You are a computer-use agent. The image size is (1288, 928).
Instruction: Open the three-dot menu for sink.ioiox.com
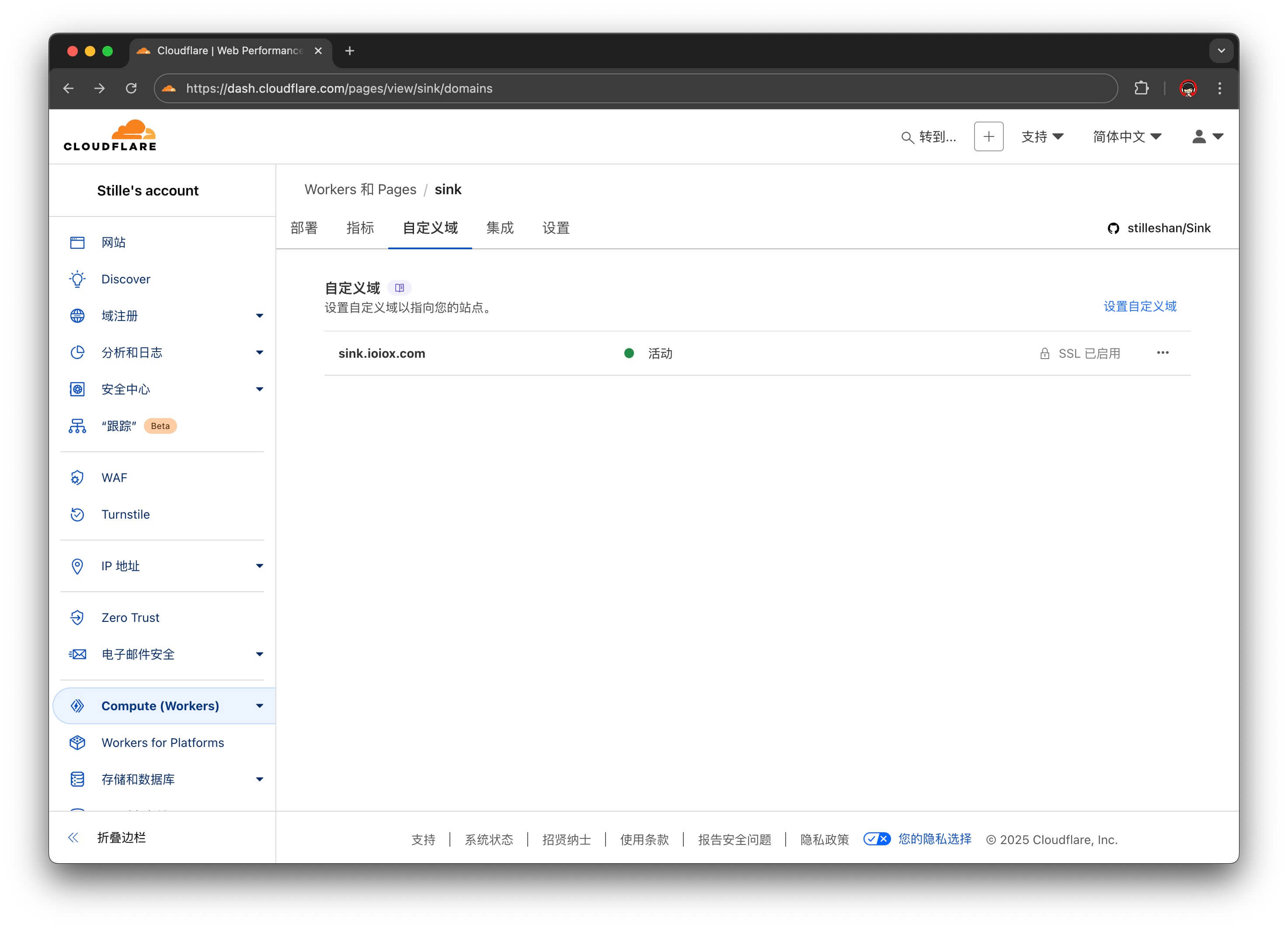point(1163,352)
